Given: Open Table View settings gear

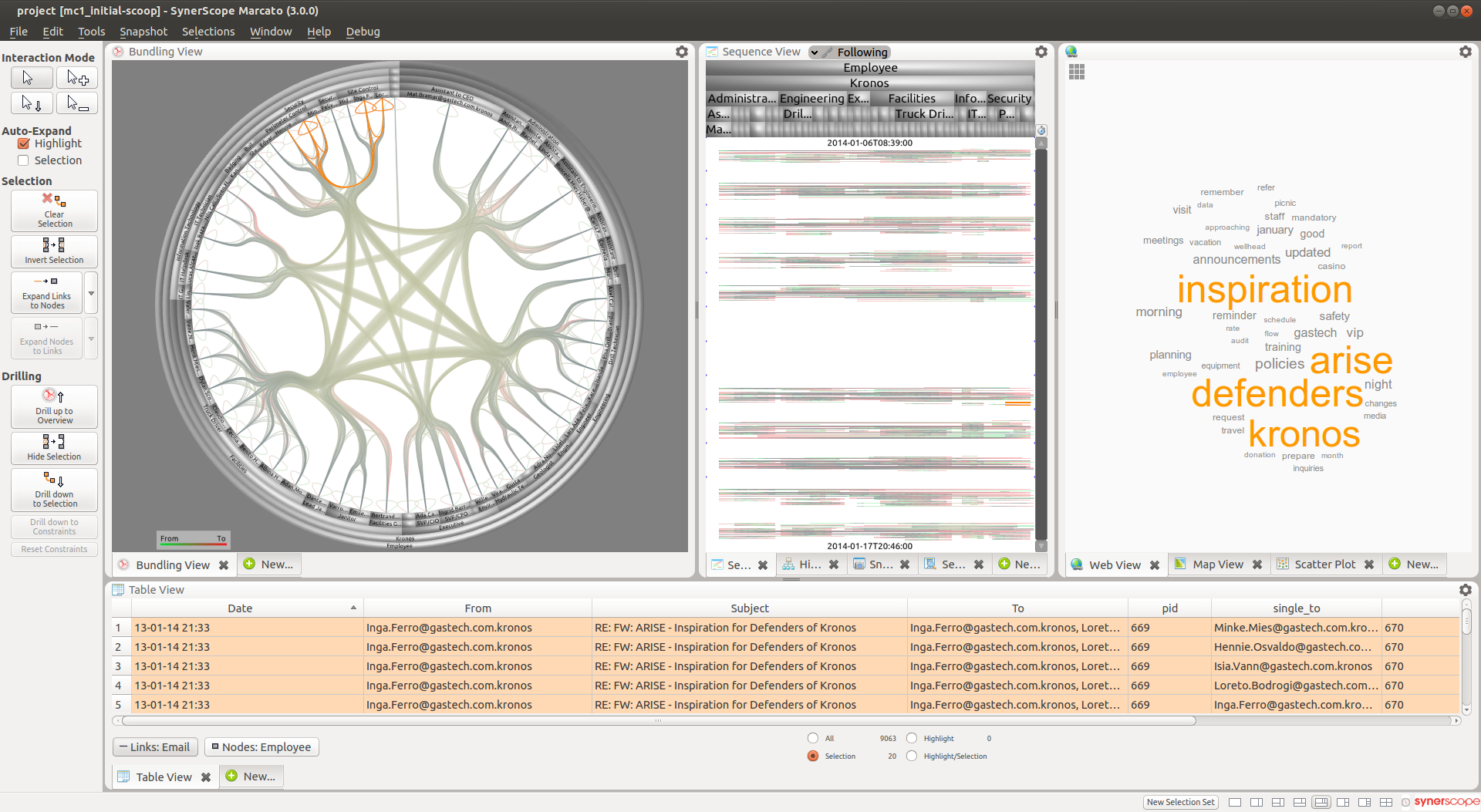Looking at the screenshot, I should click(x=1466, y=590).
